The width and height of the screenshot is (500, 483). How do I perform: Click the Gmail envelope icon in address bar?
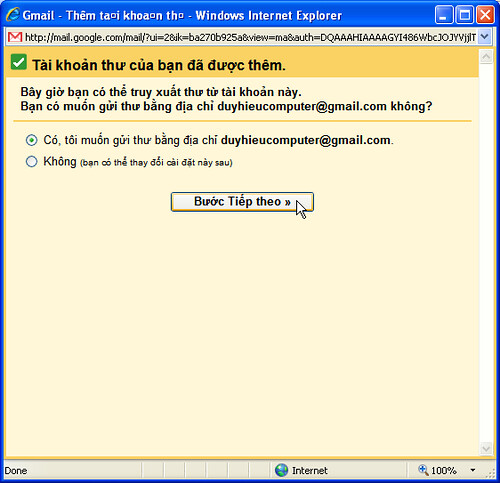(x=15, y=37)
